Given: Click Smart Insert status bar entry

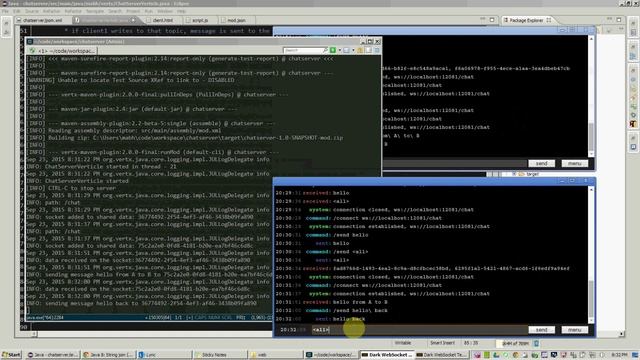Looking at the screenshot, I should click(442, 343).
